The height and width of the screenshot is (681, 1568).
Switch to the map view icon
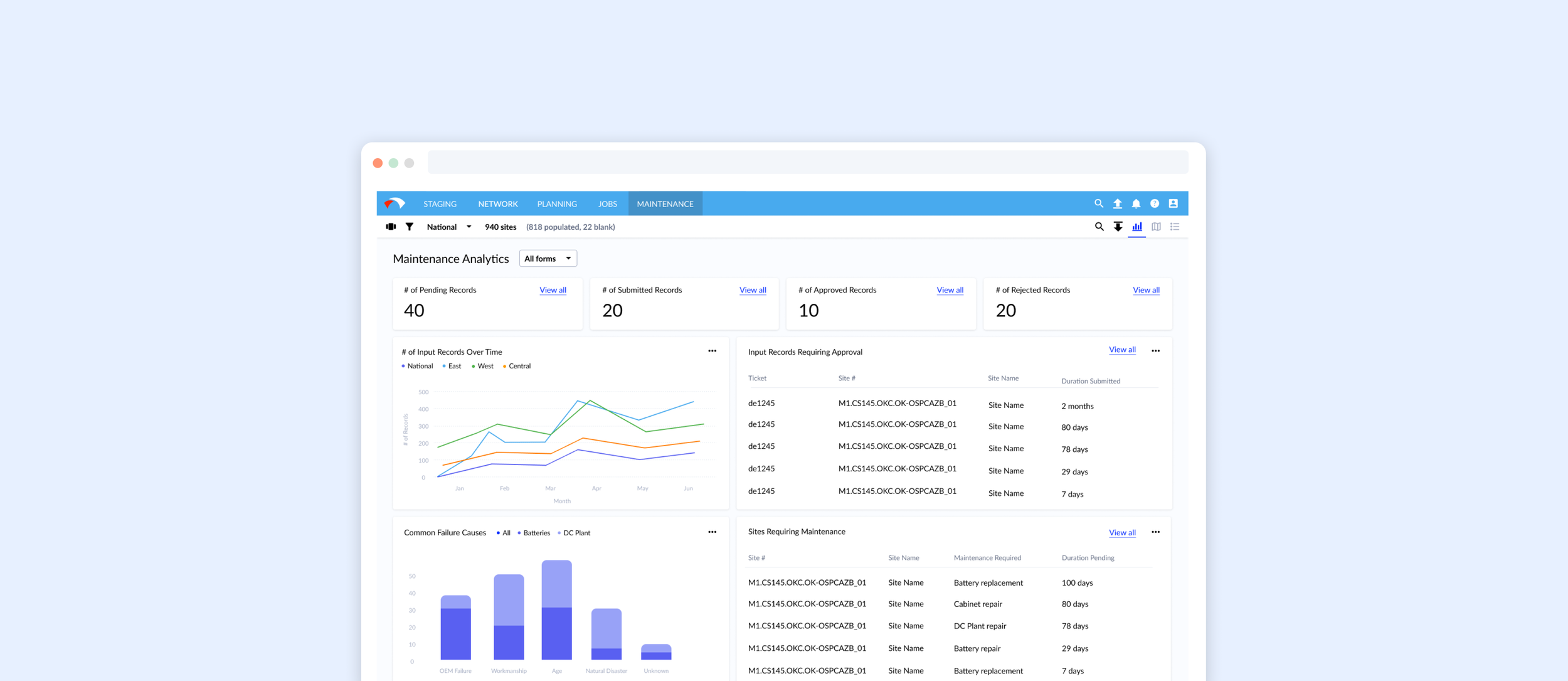click(1156, 227)
